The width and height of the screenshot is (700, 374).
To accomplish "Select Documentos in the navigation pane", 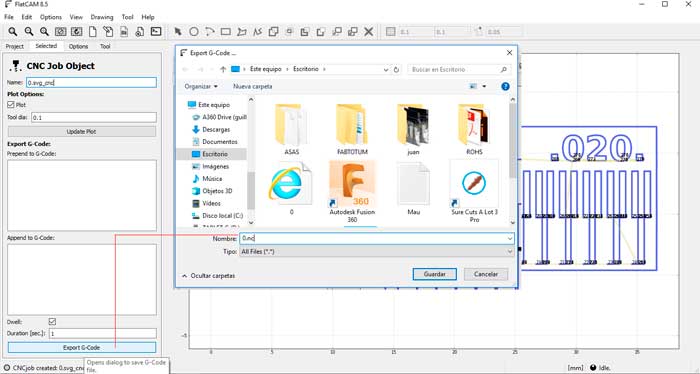I will click(220, 141).
